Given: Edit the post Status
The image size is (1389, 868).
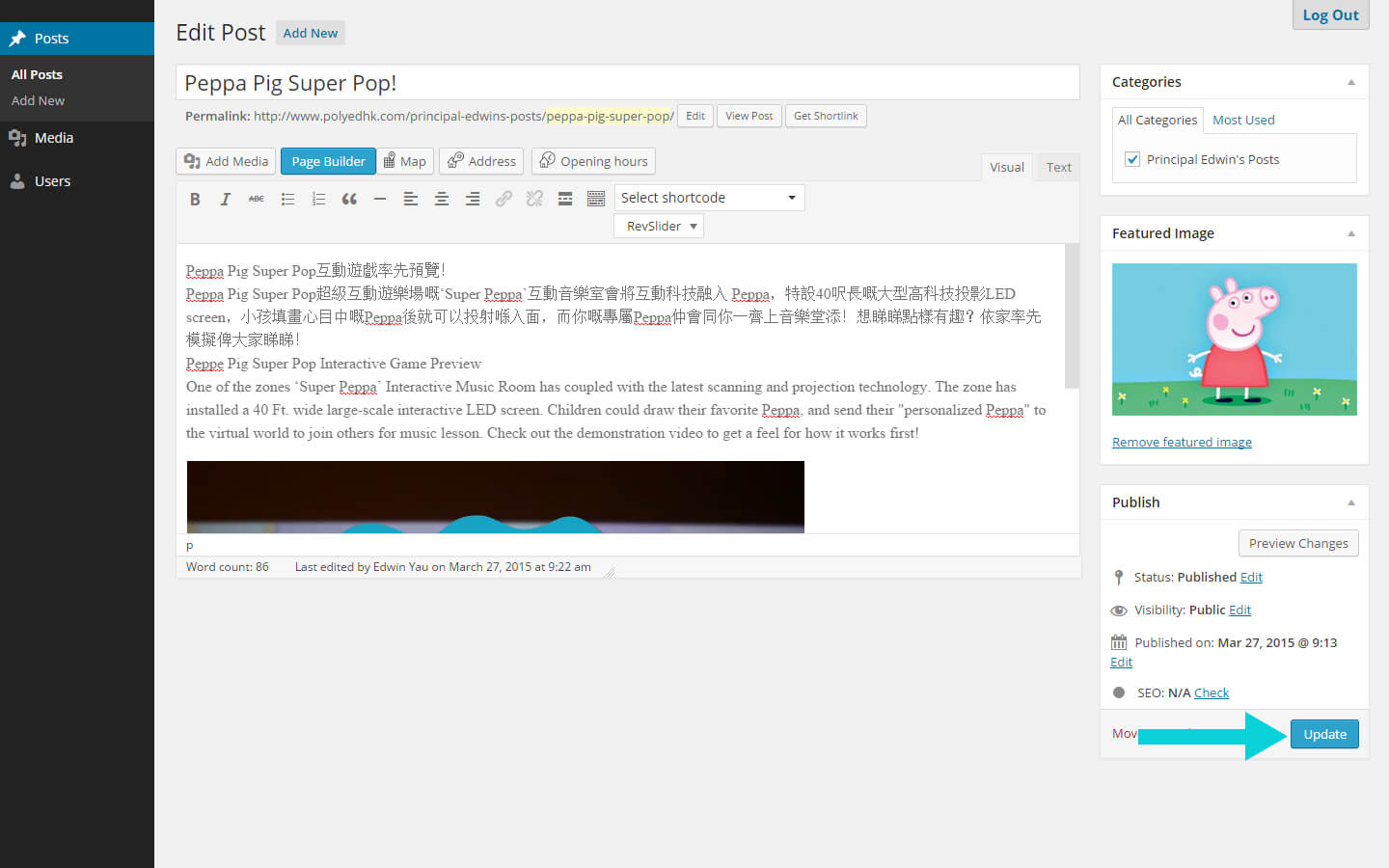Looking at the screenshot, I should coord(1251,577).
